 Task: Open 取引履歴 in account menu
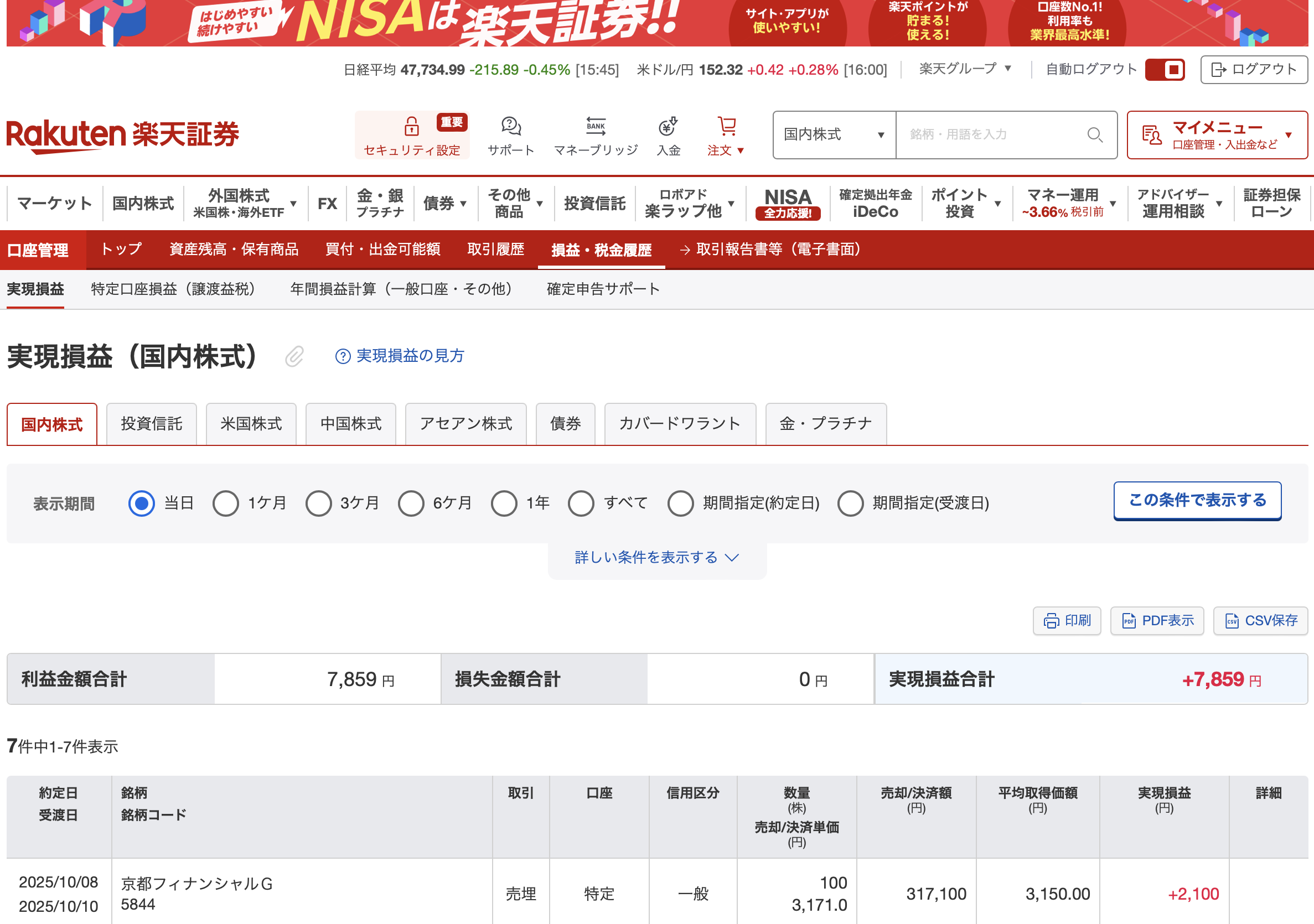pos(495,250)
